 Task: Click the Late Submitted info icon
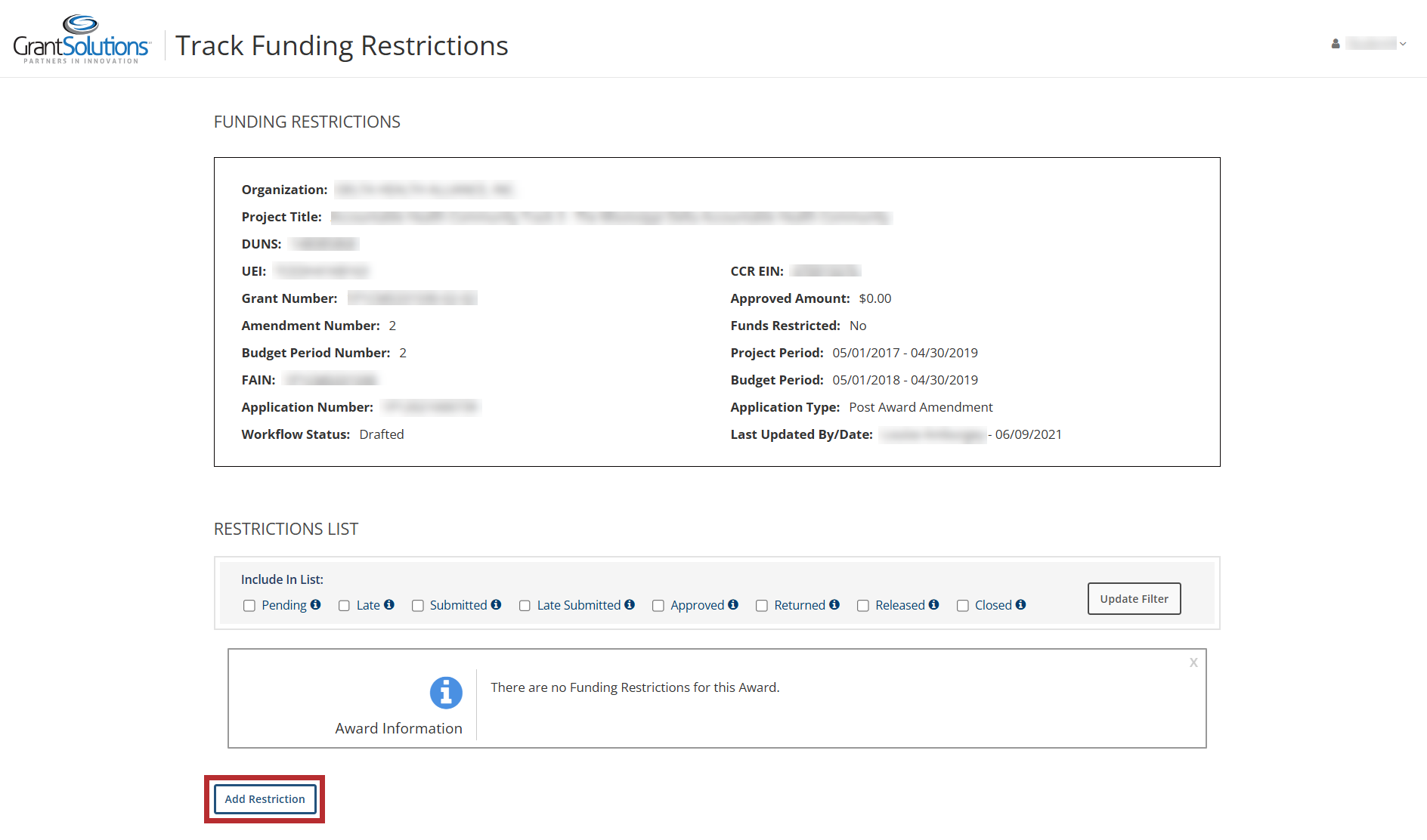[630, 605]
